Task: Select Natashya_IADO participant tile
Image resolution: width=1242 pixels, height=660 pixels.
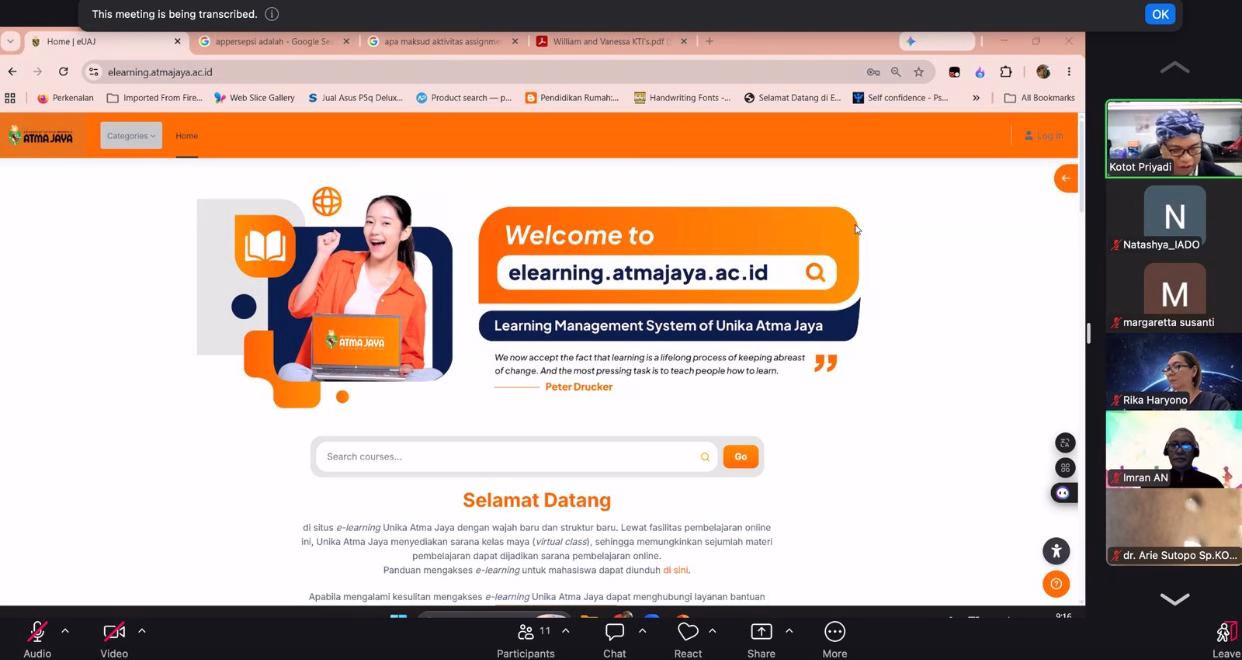Action: point(1174,216)
